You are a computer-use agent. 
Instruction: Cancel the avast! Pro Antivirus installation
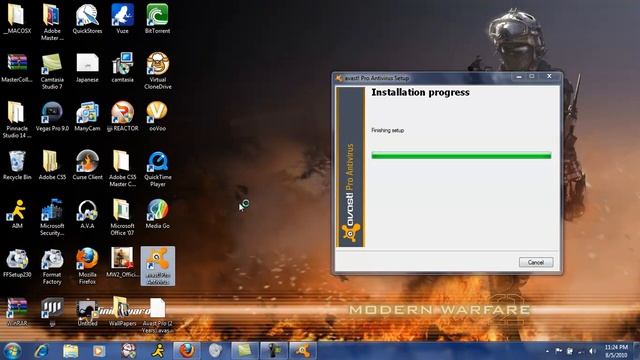[x=536, y=262]
